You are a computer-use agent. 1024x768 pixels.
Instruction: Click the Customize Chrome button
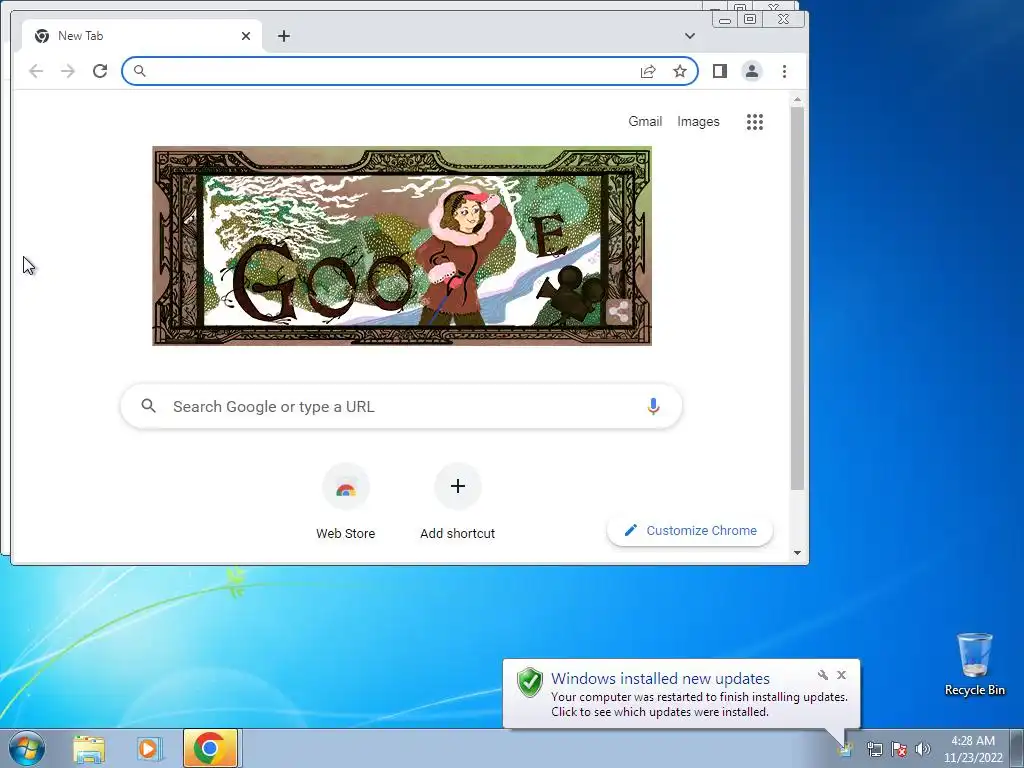pos(690,530)
